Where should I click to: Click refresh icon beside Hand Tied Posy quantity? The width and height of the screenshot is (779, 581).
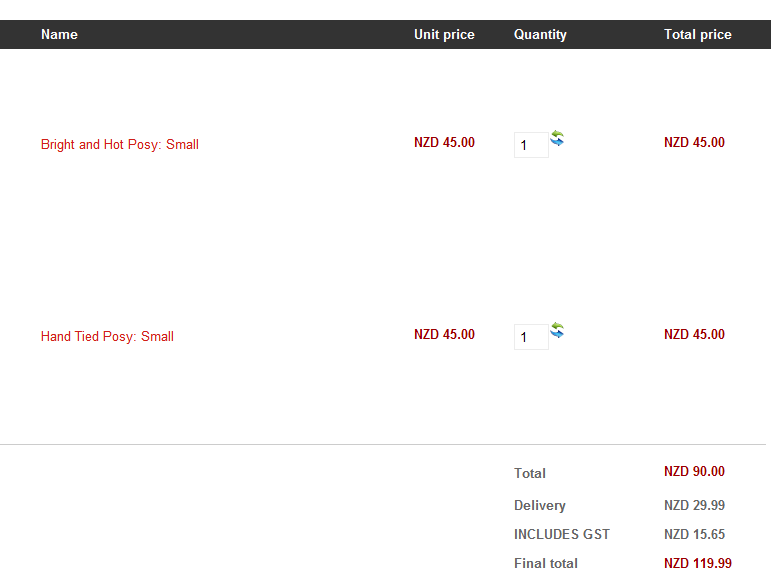[x=557, y=330]
